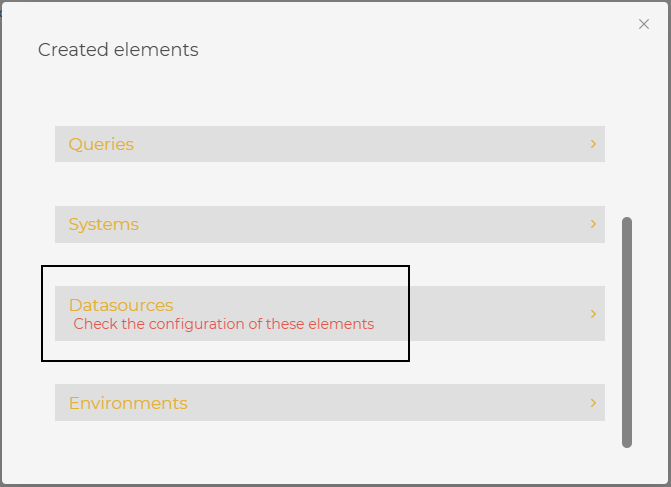The height and width of the screenshot is (487, 671).
Task: Expand the Datasources section chevron
Action: pyautogui.click(x=593, y=314)
